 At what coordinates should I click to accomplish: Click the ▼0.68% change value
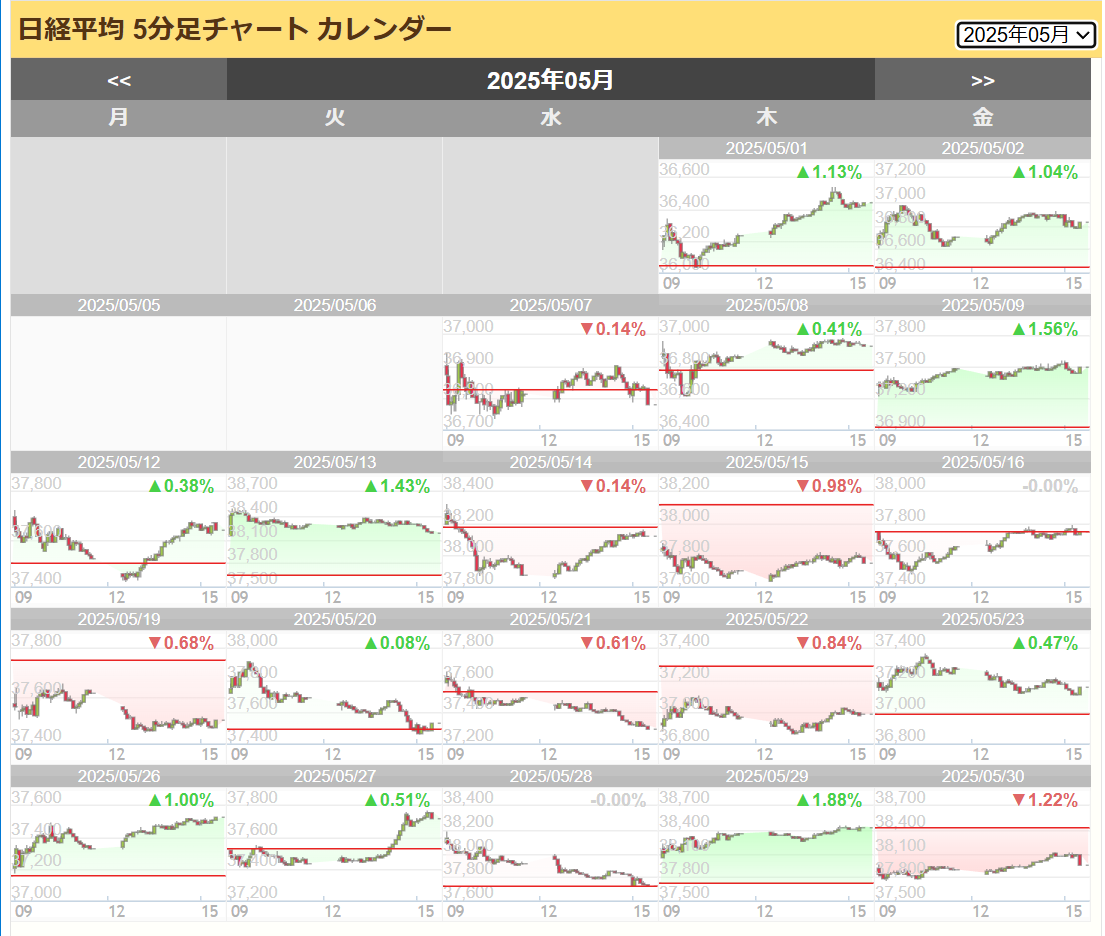(x=181, y=644)
